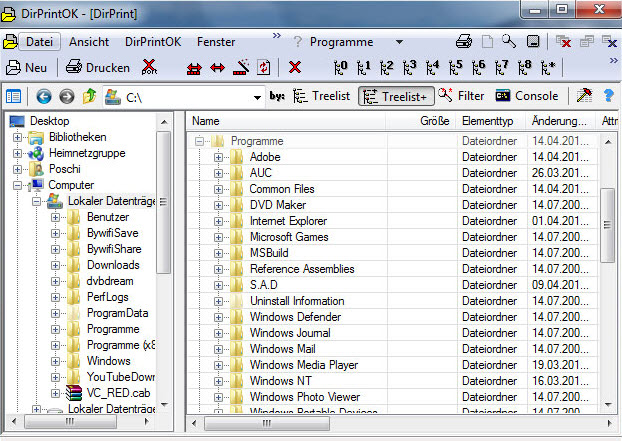Viewport: 622px width, 441px height.
Task: Expand the Windows Defender folder
Action: pyautogui.click(x=218, y=317)
